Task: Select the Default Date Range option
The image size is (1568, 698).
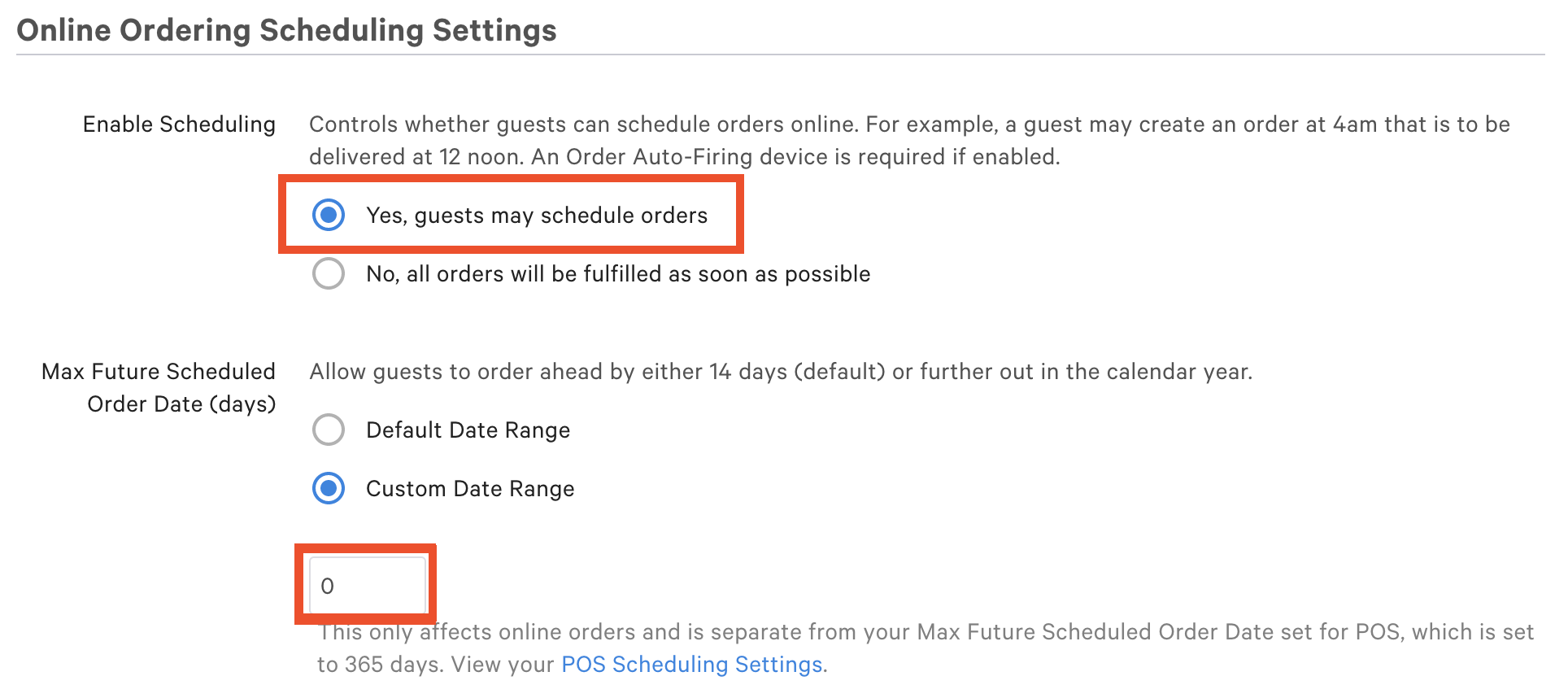Action: 329,430
